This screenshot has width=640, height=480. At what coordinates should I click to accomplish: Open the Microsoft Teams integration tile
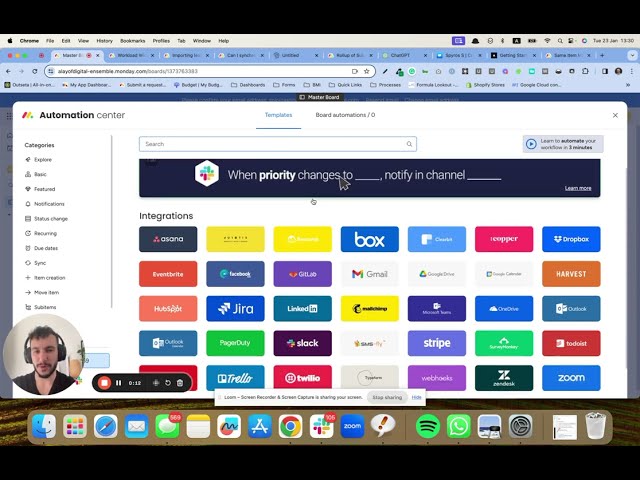point(437,309)
